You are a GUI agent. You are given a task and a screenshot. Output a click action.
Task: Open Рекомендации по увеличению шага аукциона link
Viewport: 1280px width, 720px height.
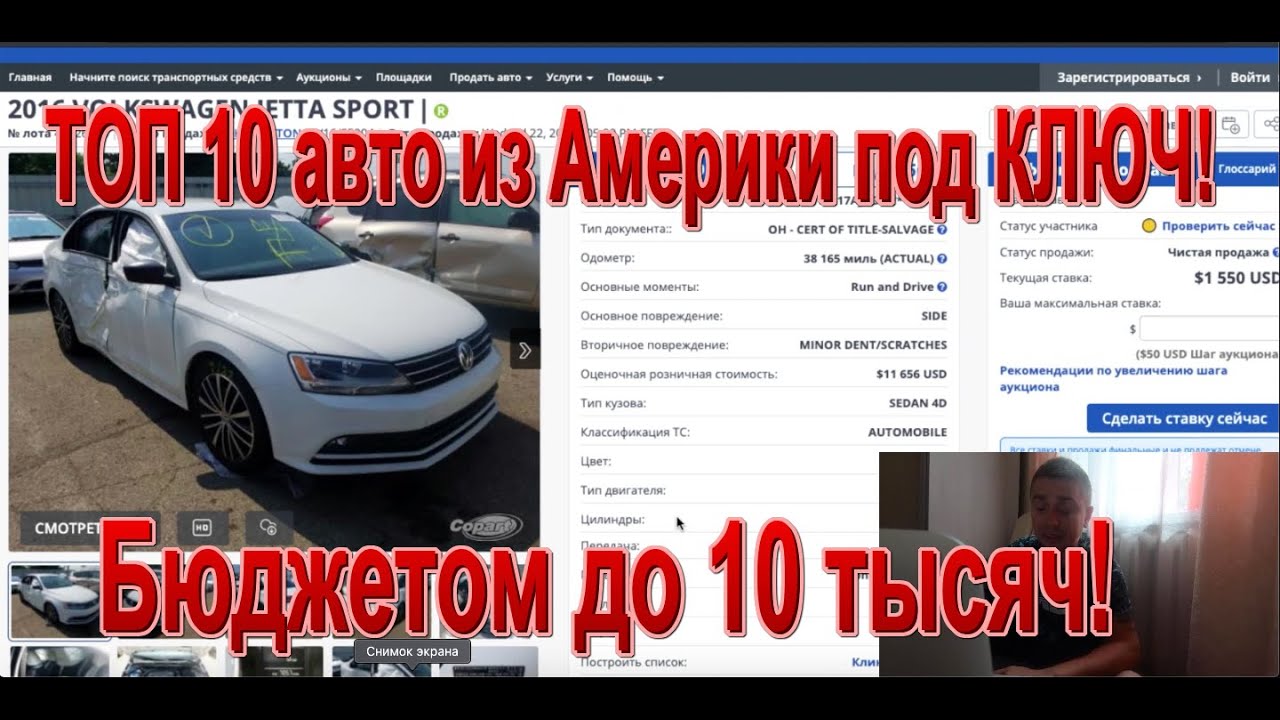(x=1113, y=378)
